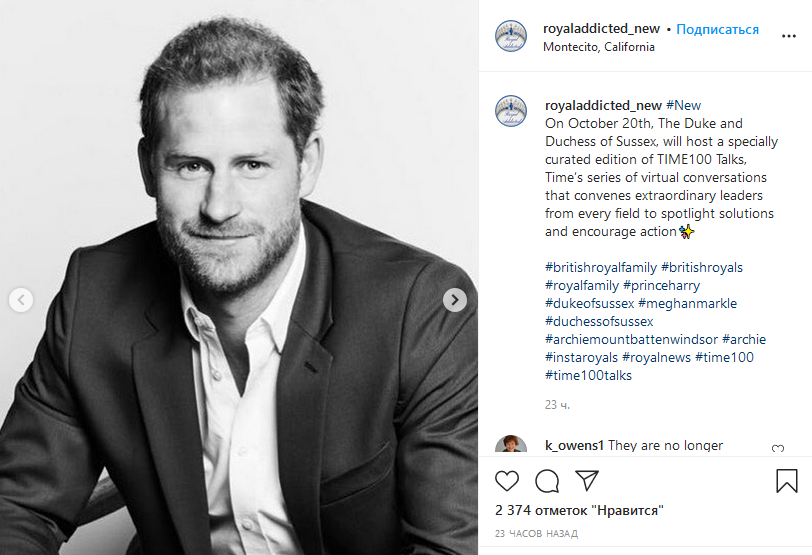This screenshot has width=812, height=555.
Task: Open k_owens1 commenter username
Action: (x=574, y=445)
